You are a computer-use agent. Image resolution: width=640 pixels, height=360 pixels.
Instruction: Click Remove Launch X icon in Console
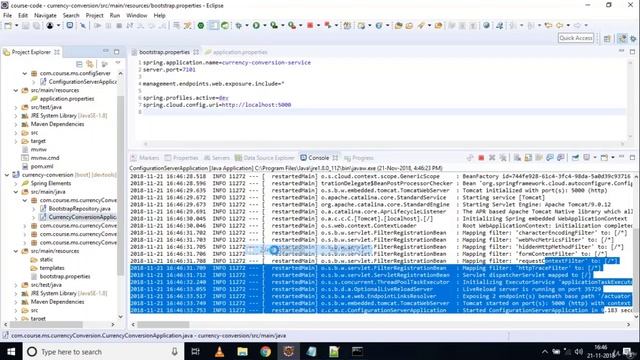pos(492,158)
